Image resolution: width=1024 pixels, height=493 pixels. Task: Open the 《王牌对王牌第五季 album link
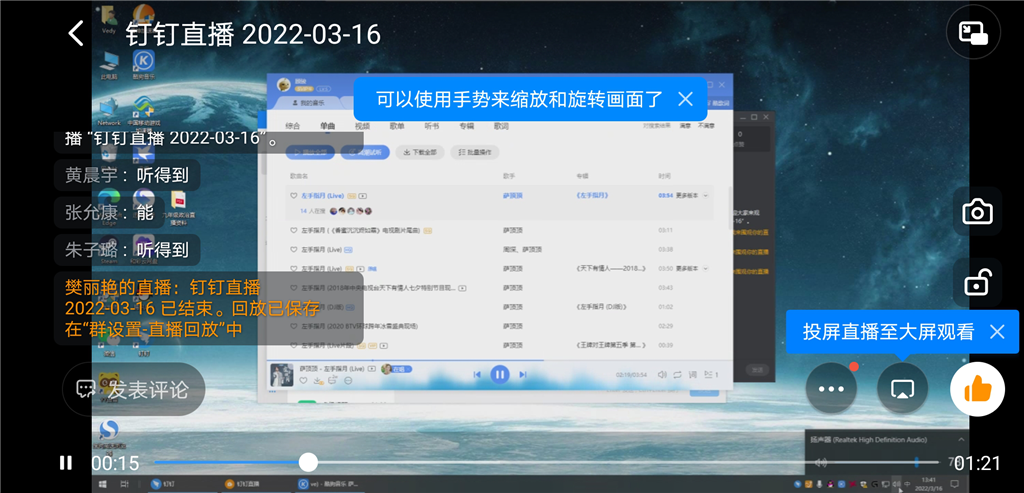(x=610, y=345)
